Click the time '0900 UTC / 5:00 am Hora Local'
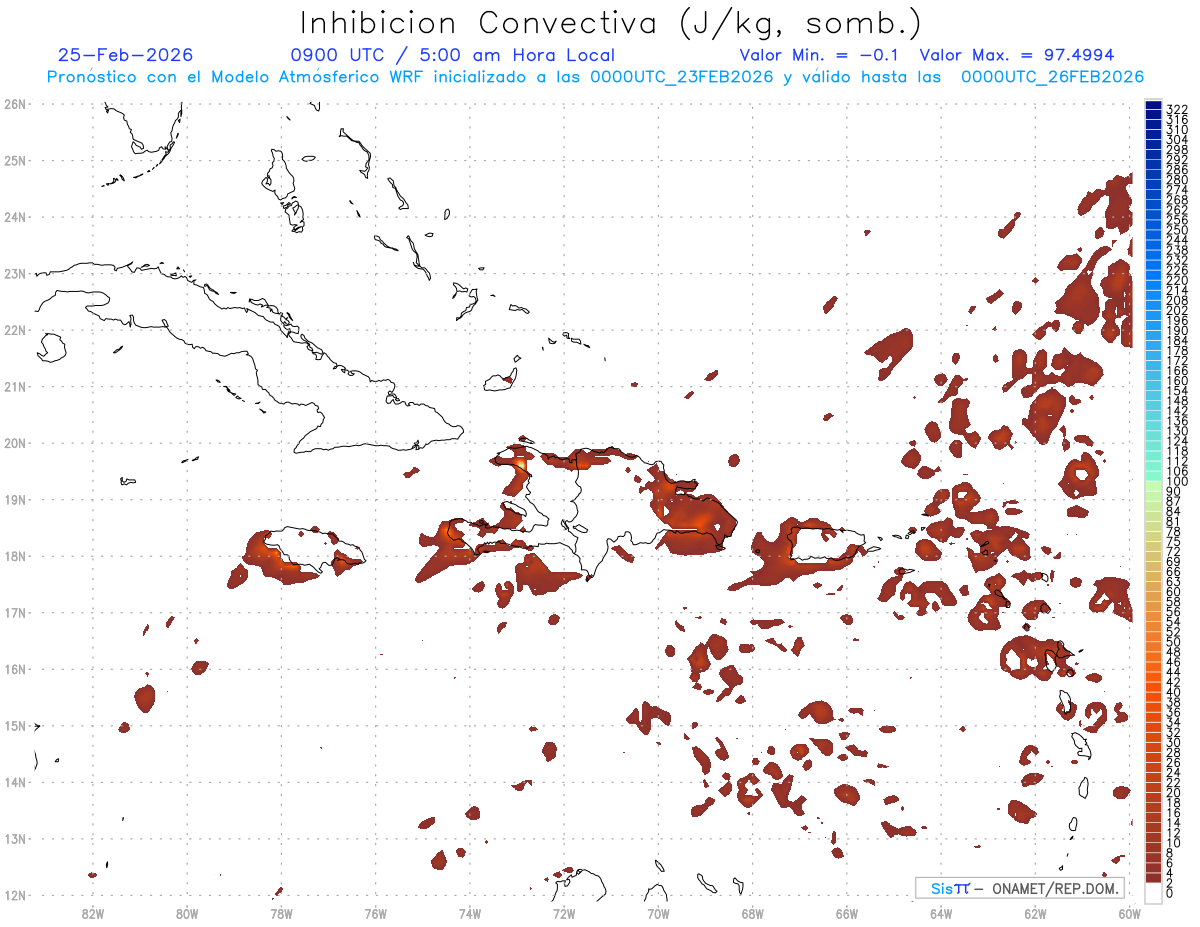This screenshot has width=1200, height=927. point(453,55)
